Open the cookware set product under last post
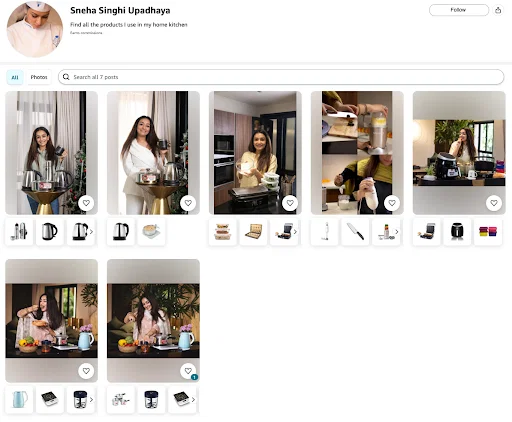 pos(121,399)
